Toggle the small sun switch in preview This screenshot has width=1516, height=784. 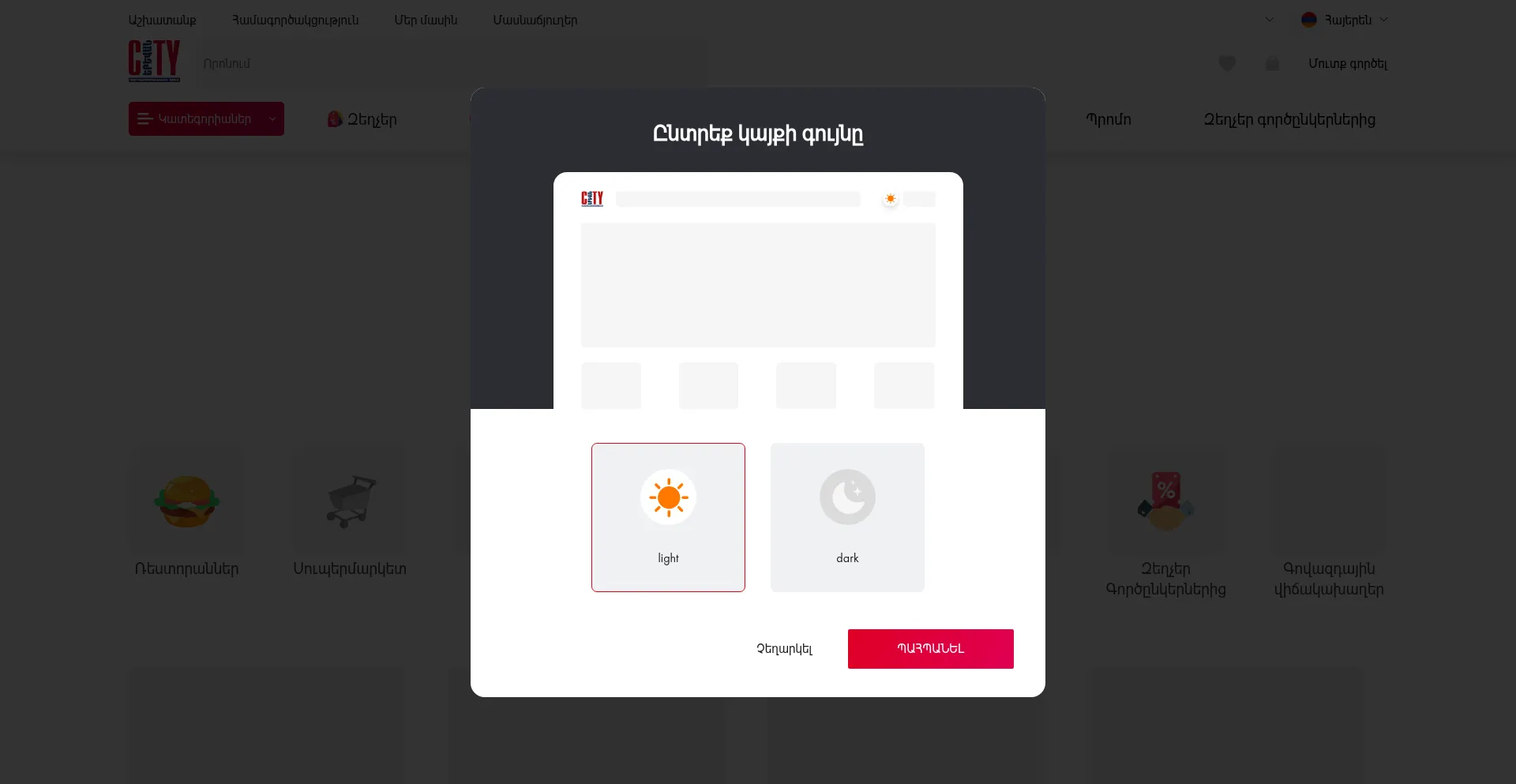coord(891,199)
